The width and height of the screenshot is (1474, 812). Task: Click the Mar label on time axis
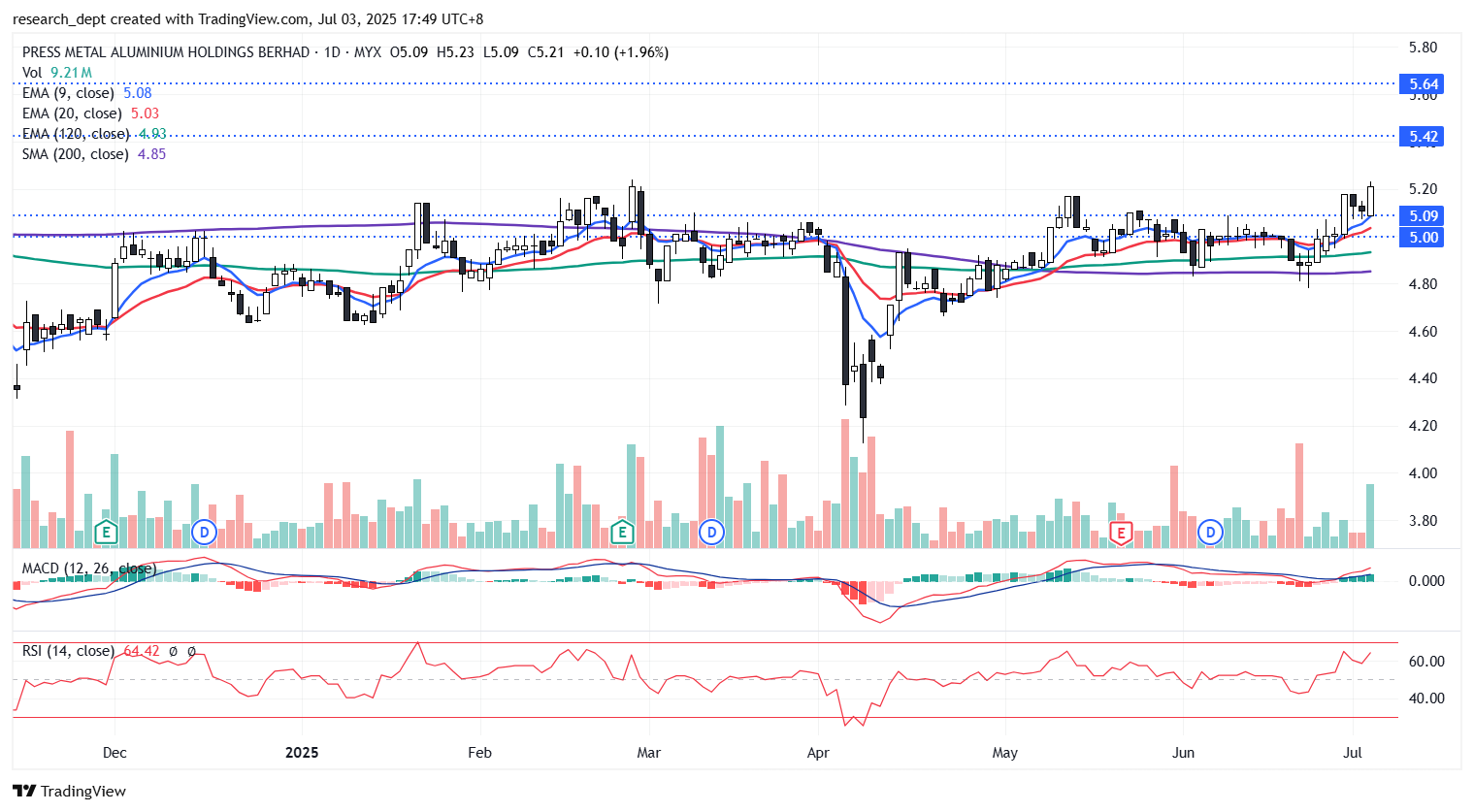[648, 753]
